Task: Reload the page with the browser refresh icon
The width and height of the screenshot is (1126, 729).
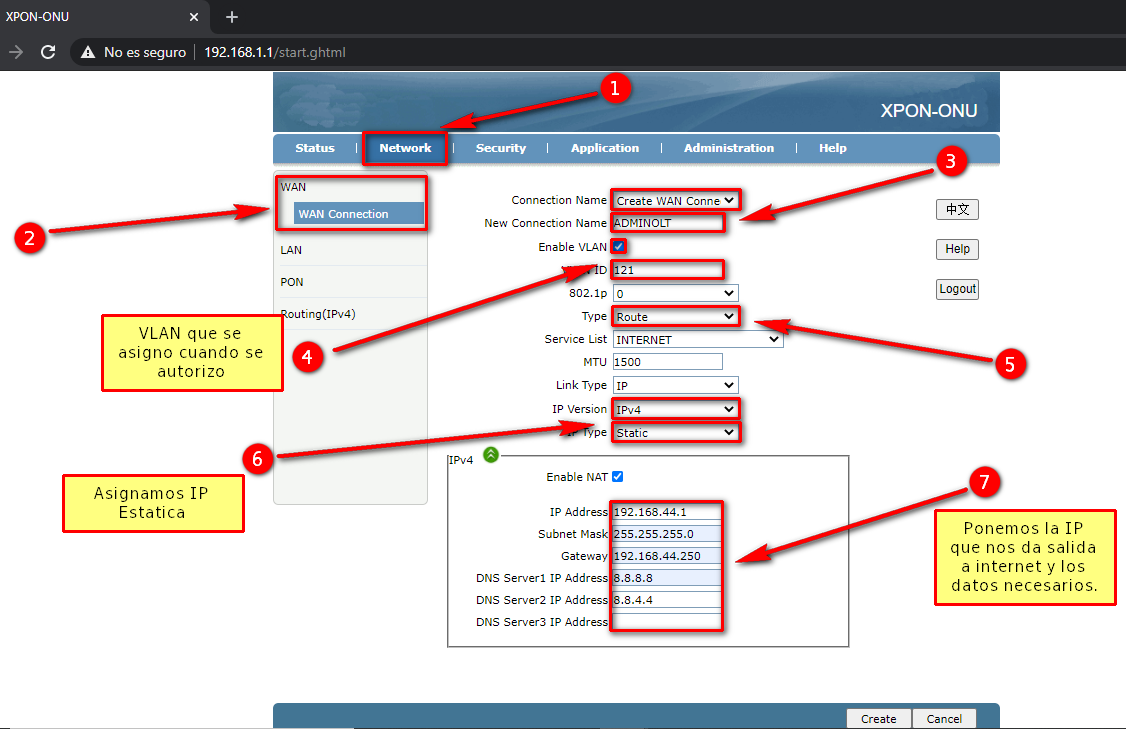Action: (x=48, y=52)
